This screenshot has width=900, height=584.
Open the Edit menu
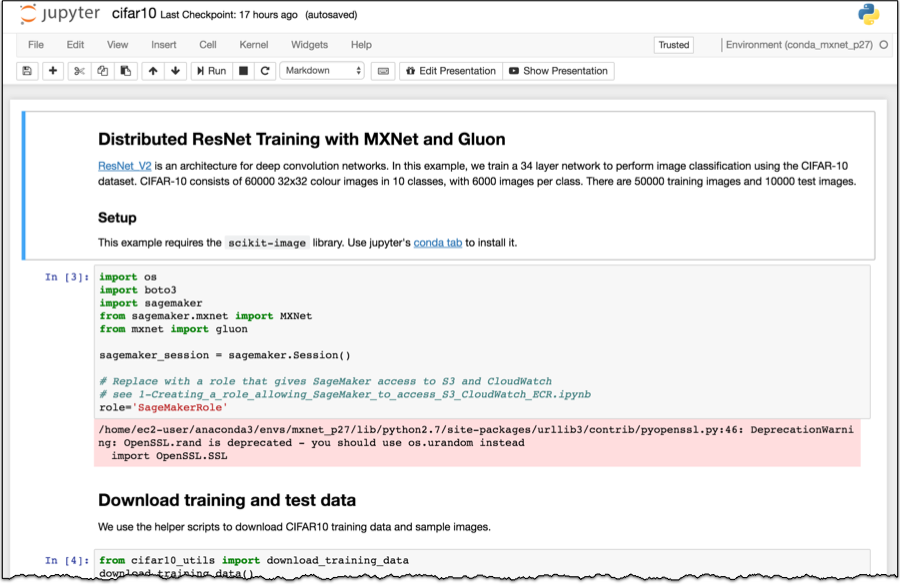[x=75, y=45]
